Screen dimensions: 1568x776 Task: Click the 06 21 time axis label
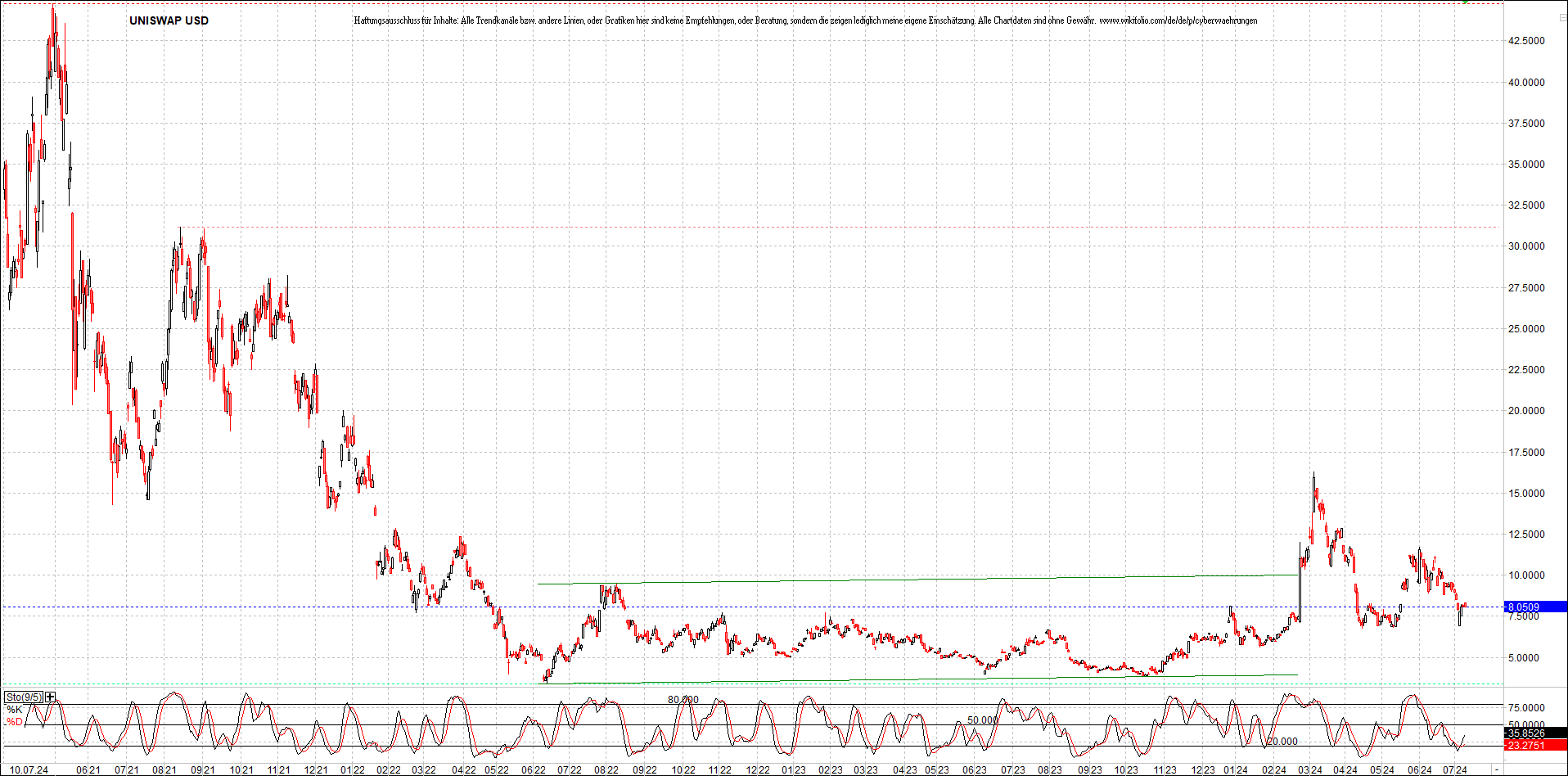pos(88,770)
